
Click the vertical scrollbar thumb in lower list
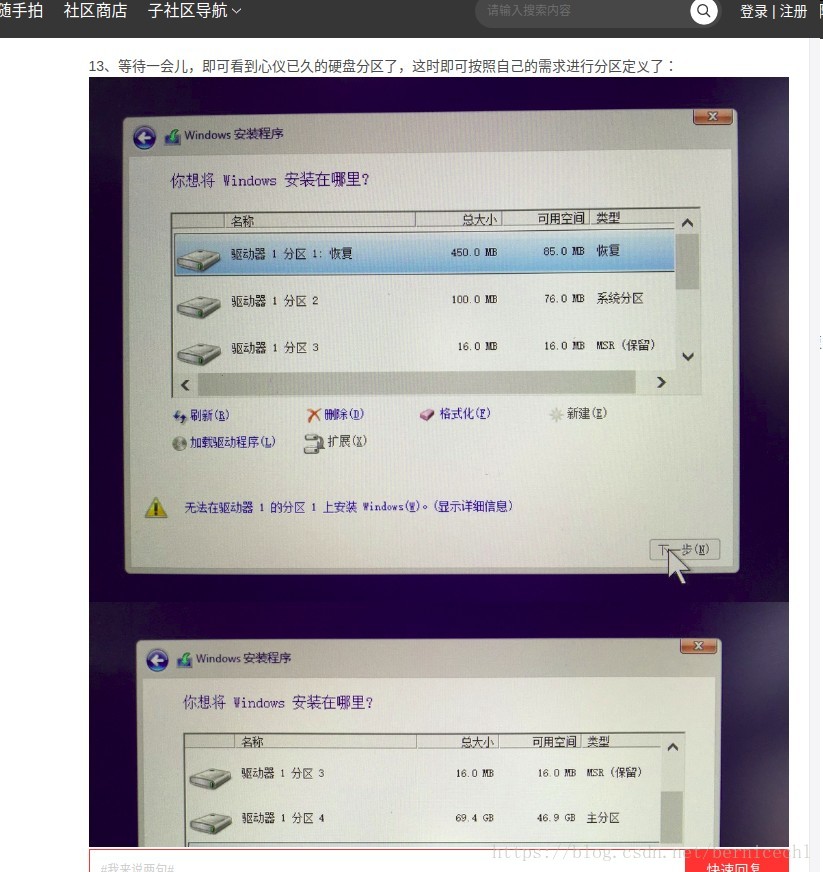click(672, 816)
